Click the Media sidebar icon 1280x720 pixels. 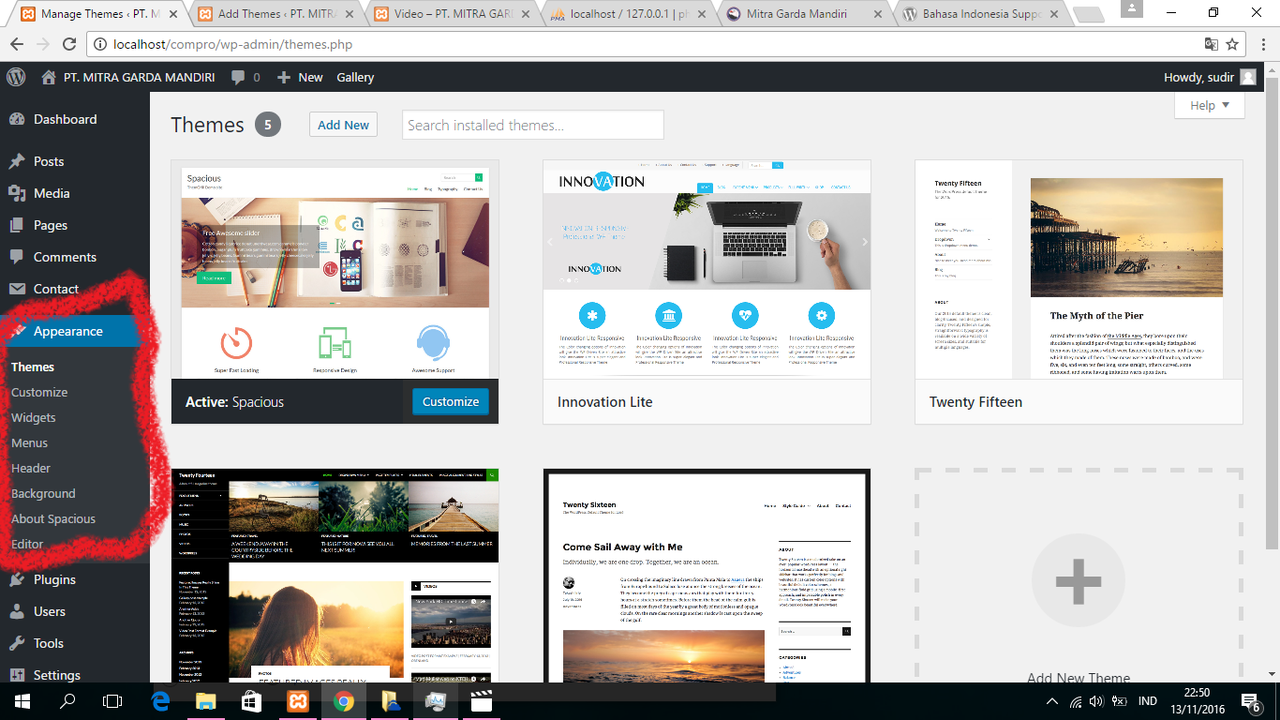(17, 193)
